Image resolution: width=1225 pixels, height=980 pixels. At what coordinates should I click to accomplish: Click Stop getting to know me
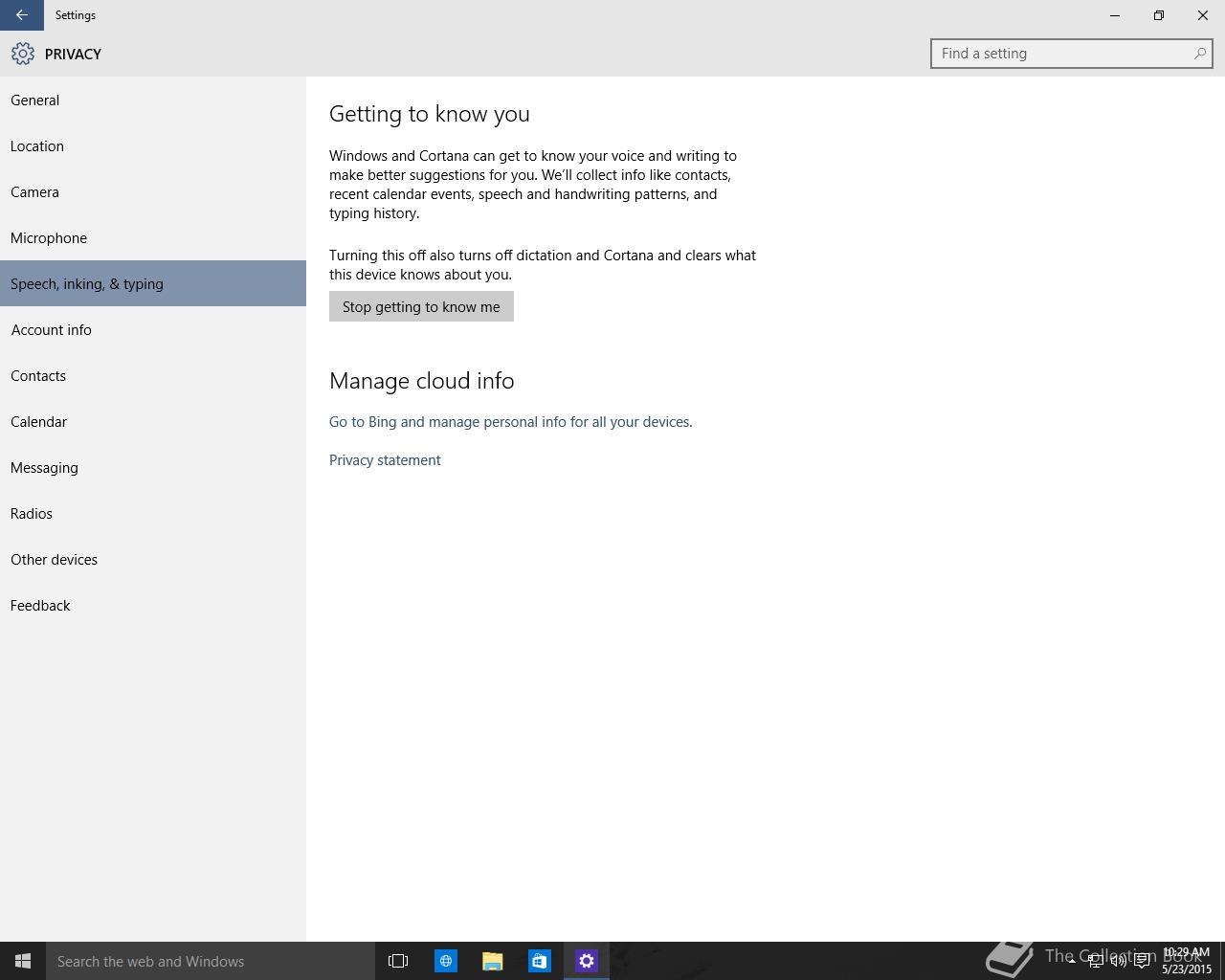click(x=421, y=306)
